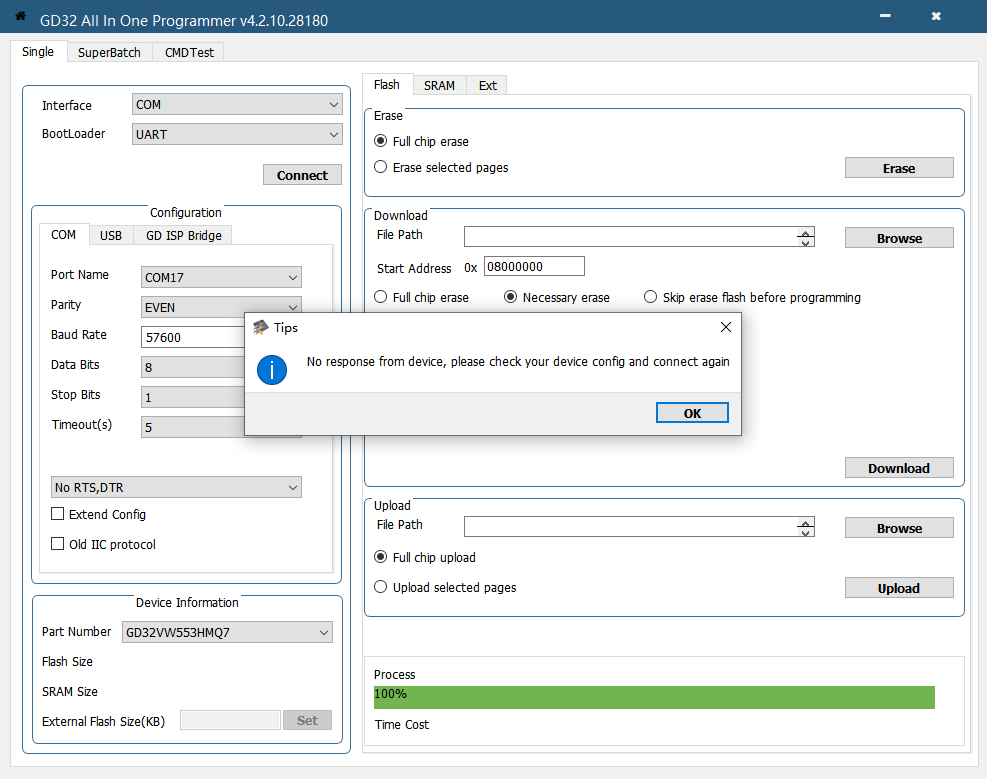Click the 'Time Cost' label
Viewport: 987px width, 779px height.
402,724
